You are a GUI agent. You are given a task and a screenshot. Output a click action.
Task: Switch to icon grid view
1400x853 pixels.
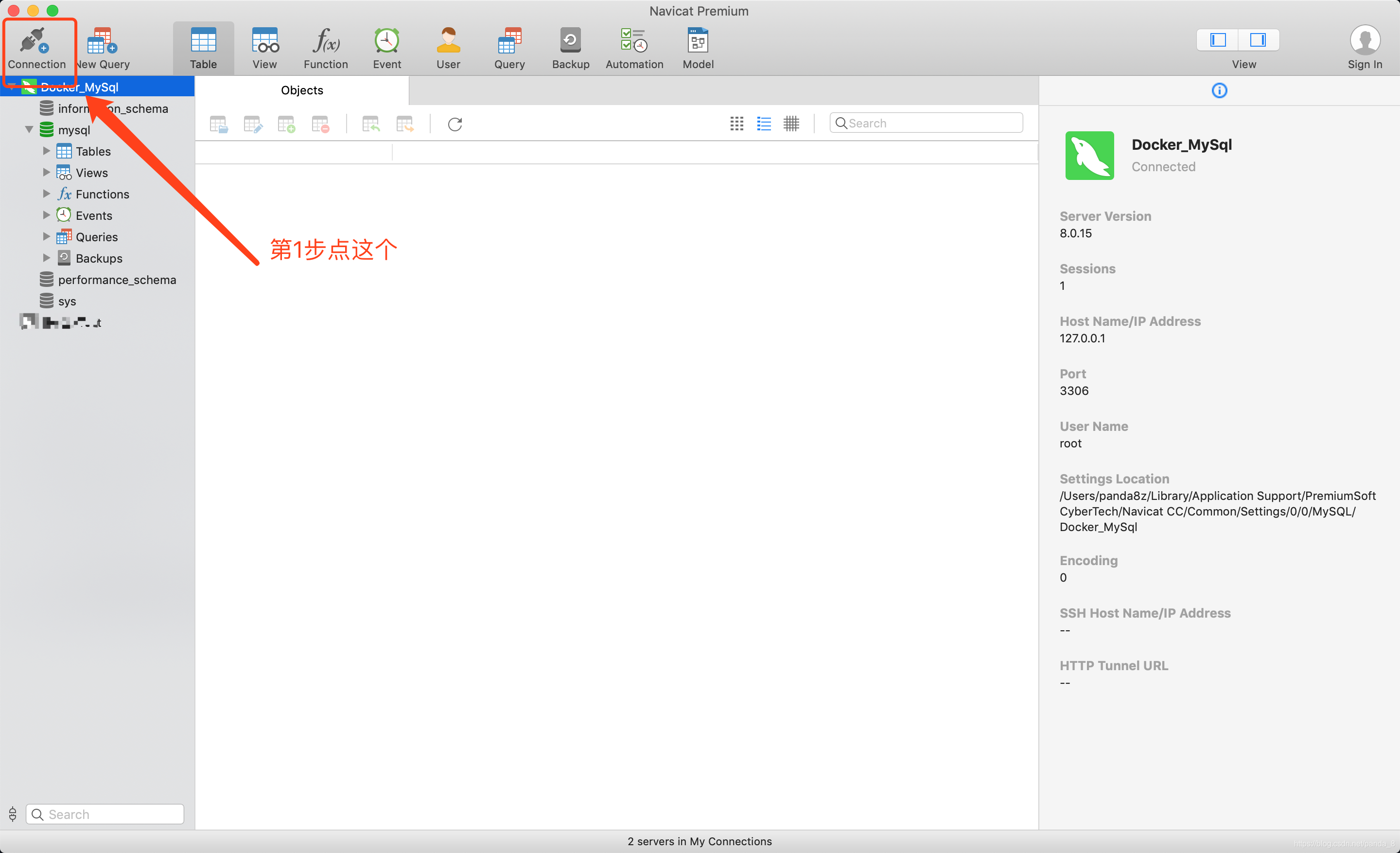point(737,124)
